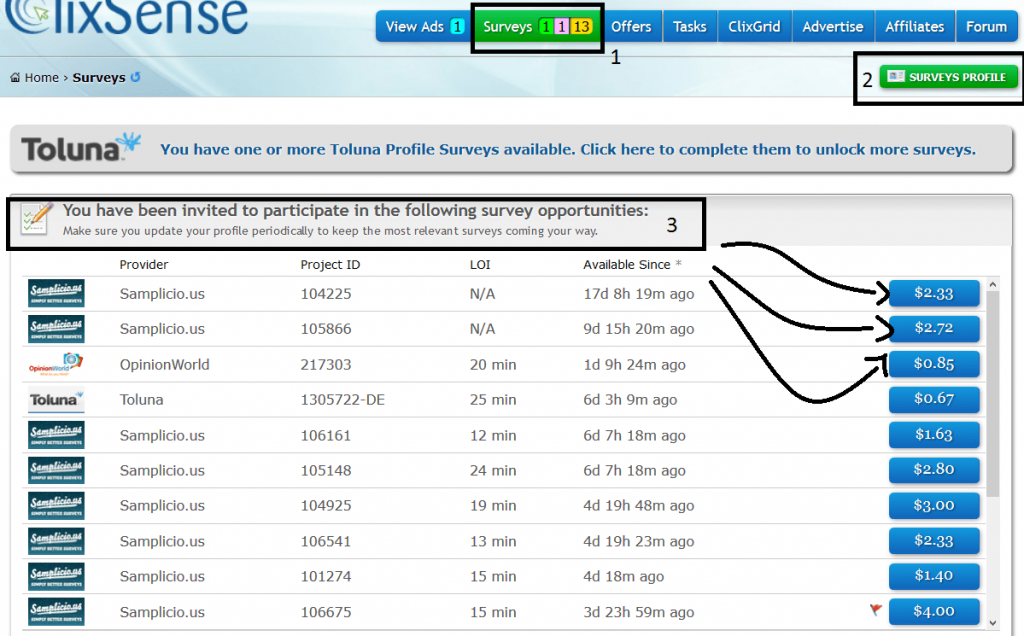Viewport: 1024px width, 636px height.
Task: Click the '4d 18m ago' availability text
Action: [x=624, y=576]
